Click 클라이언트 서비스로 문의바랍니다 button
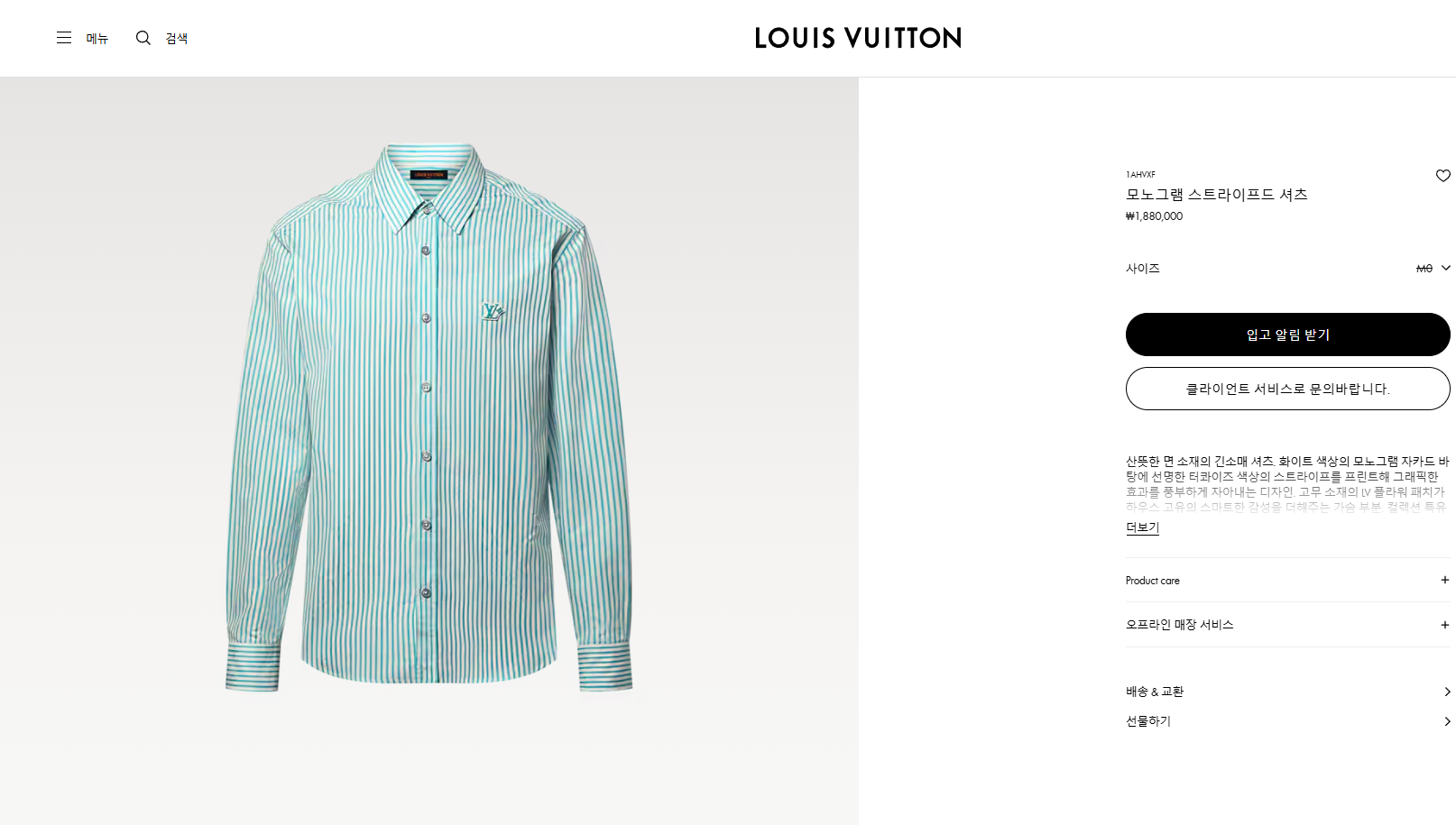 click(1287, 389)
